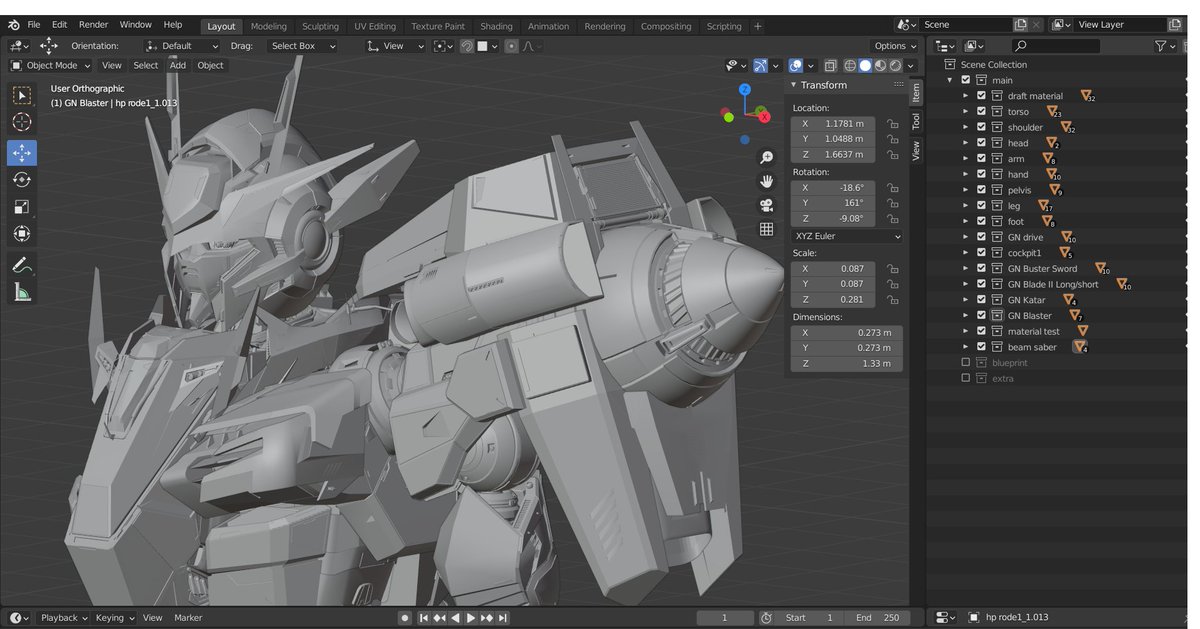Open the Tool sidebar tab
Screen dimensions: 1200x629
915,121
